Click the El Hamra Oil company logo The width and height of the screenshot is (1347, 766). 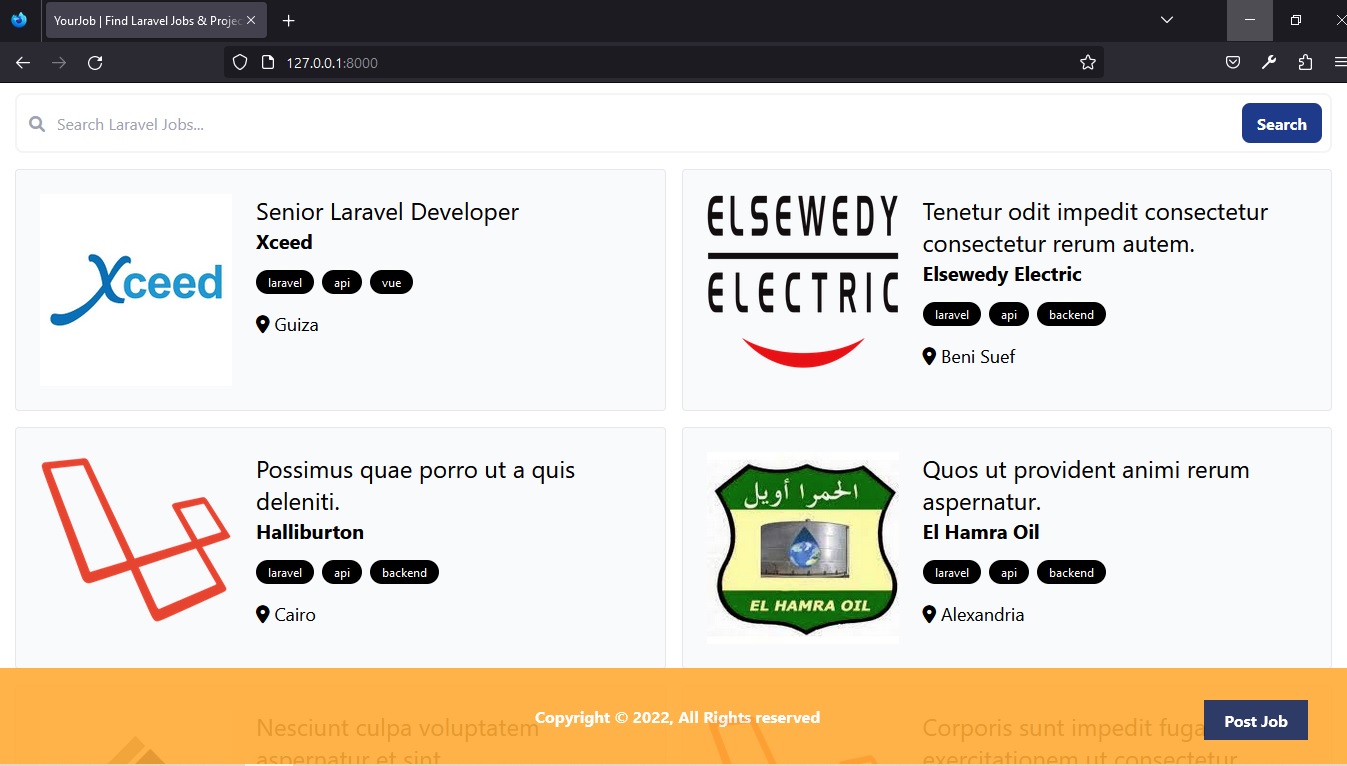coord(802,547)
